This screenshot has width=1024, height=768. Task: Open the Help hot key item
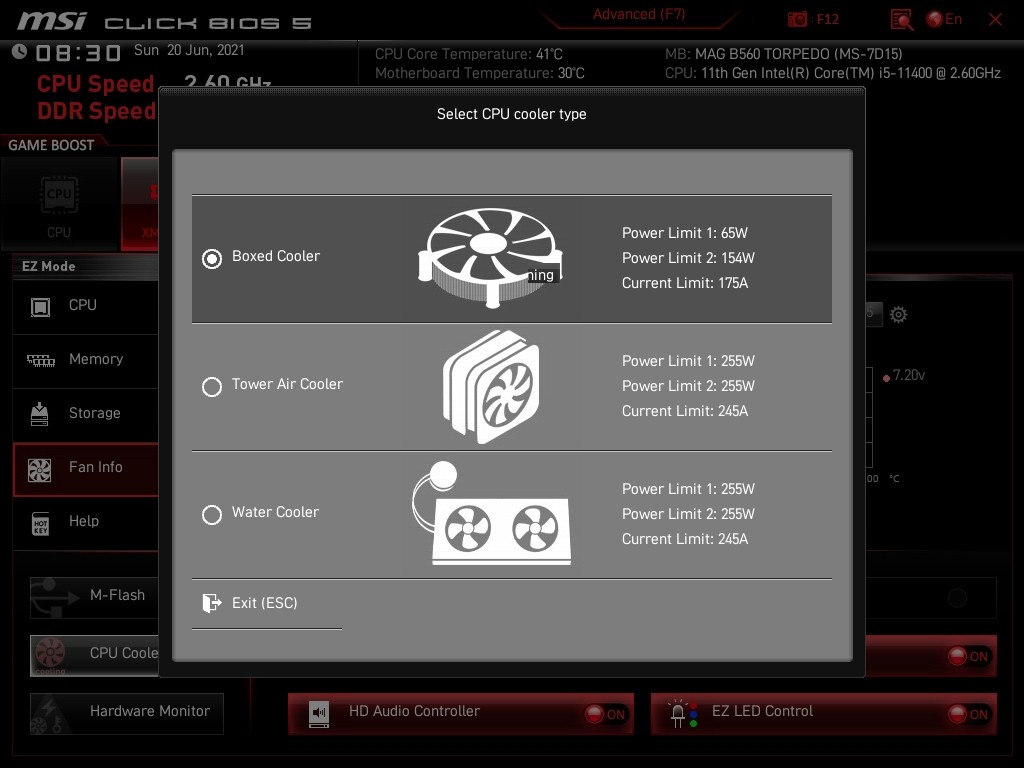tap(84, 521)
